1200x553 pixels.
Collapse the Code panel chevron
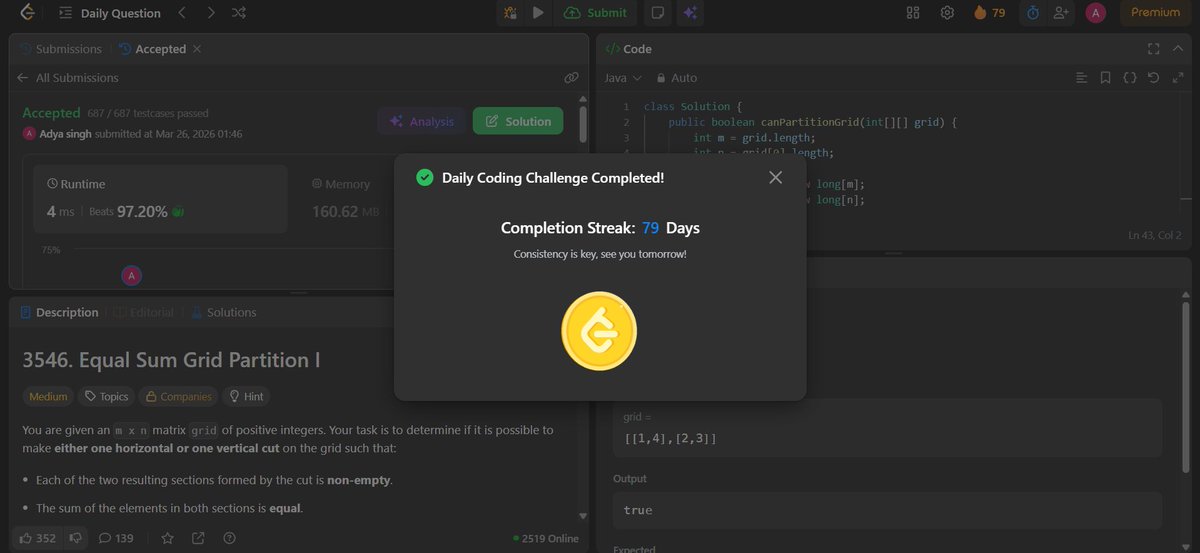point(1178,49)
